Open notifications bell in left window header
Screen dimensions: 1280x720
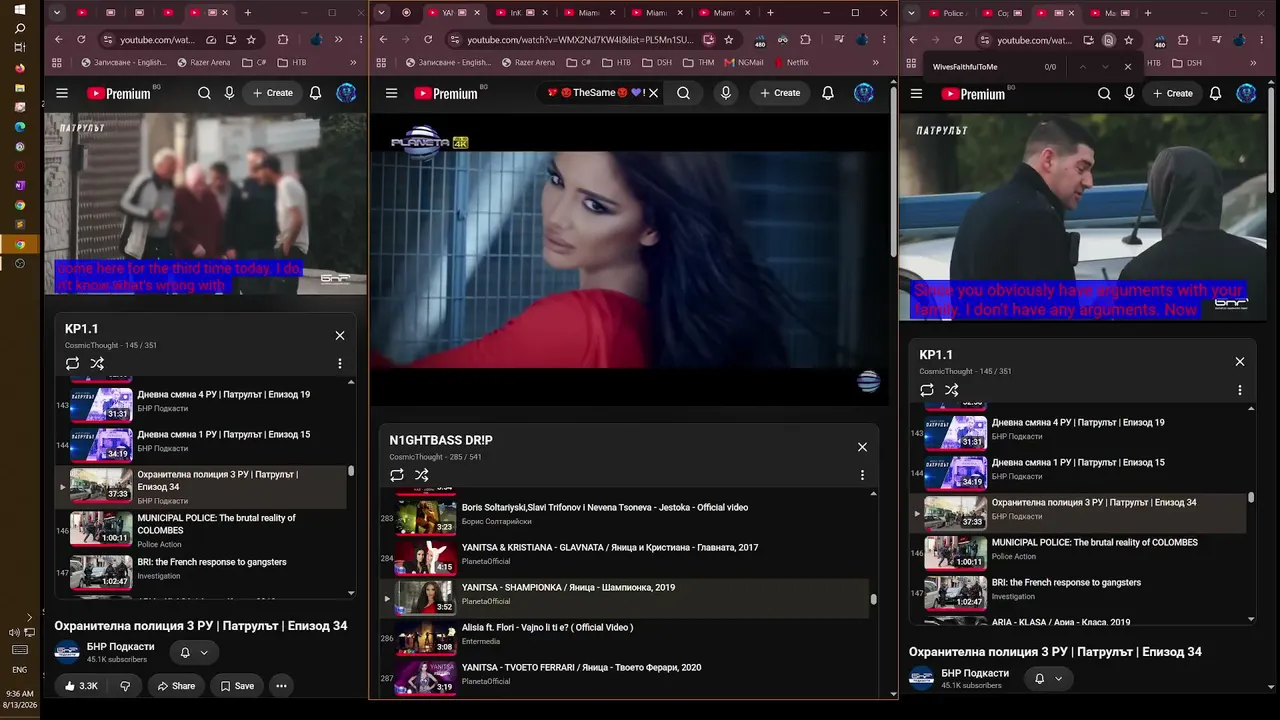315,93
